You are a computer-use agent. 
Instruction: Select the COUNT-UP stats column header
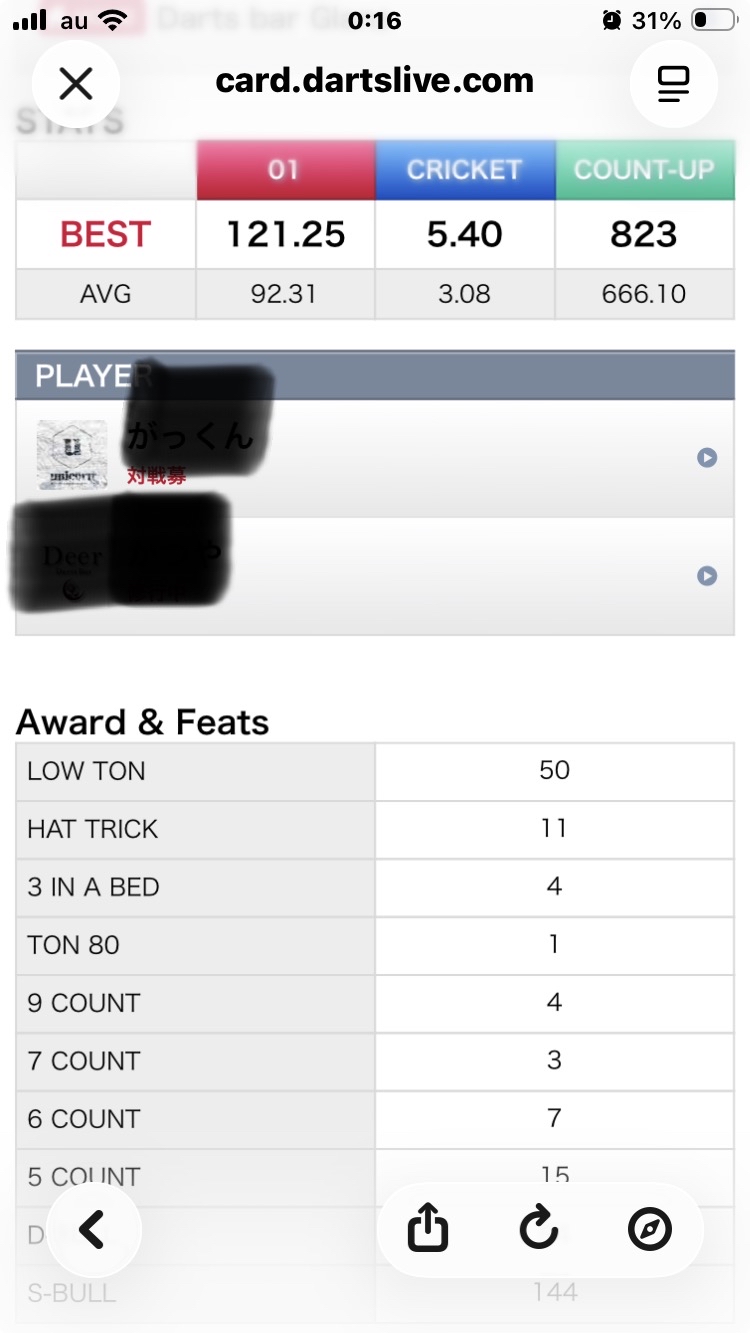[x=644, y=170]
